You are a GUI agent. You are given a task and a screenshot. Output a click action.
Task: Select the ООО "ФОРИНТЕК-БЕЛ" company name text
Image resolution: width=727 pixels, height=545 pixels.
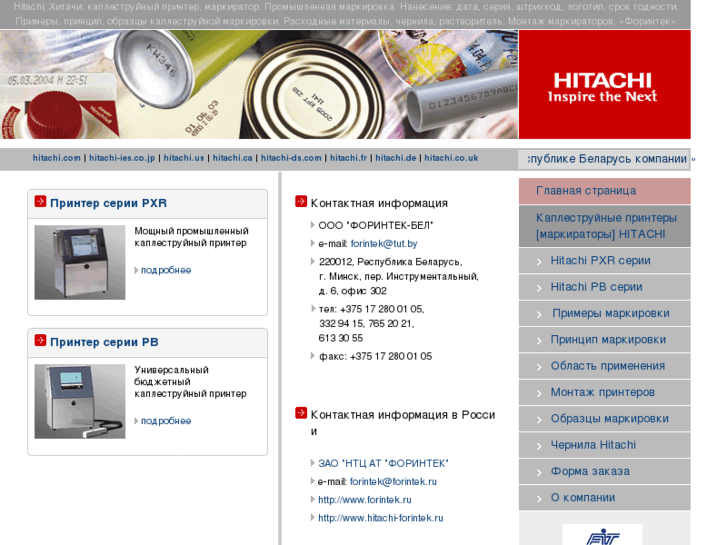(x=376, y=225)
